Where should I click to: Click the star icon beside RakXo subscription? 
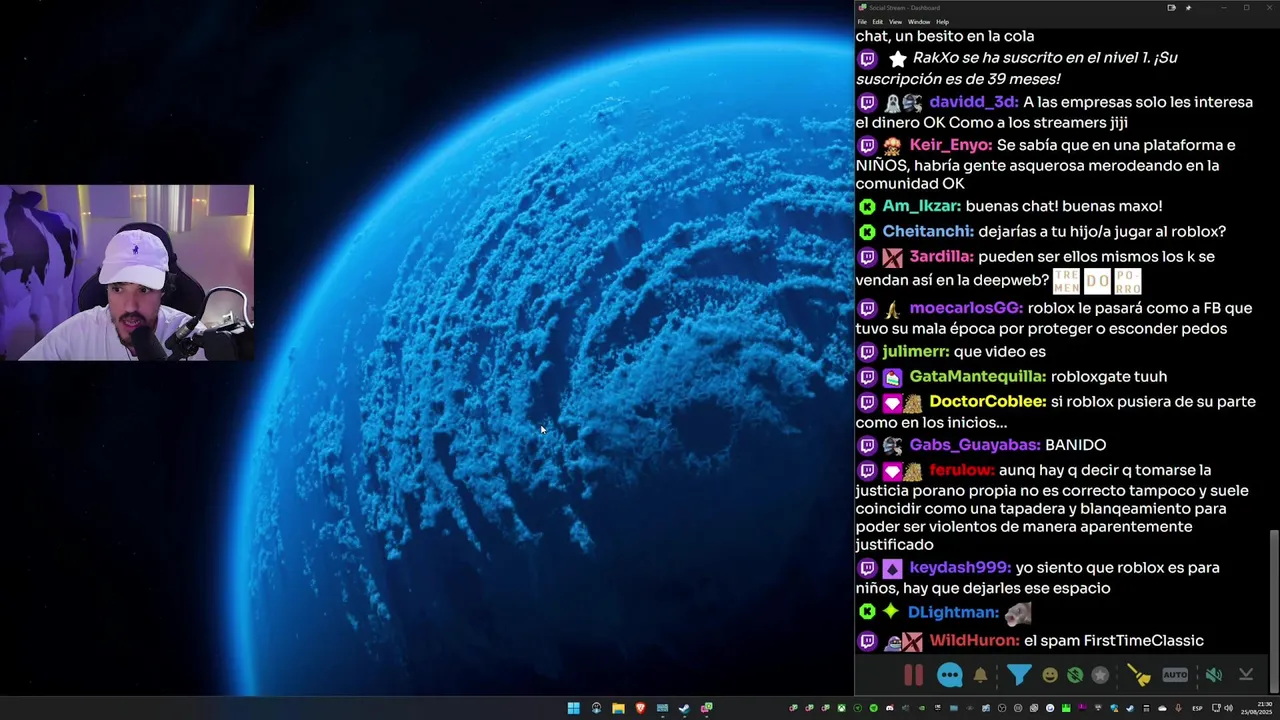(897, 59)
